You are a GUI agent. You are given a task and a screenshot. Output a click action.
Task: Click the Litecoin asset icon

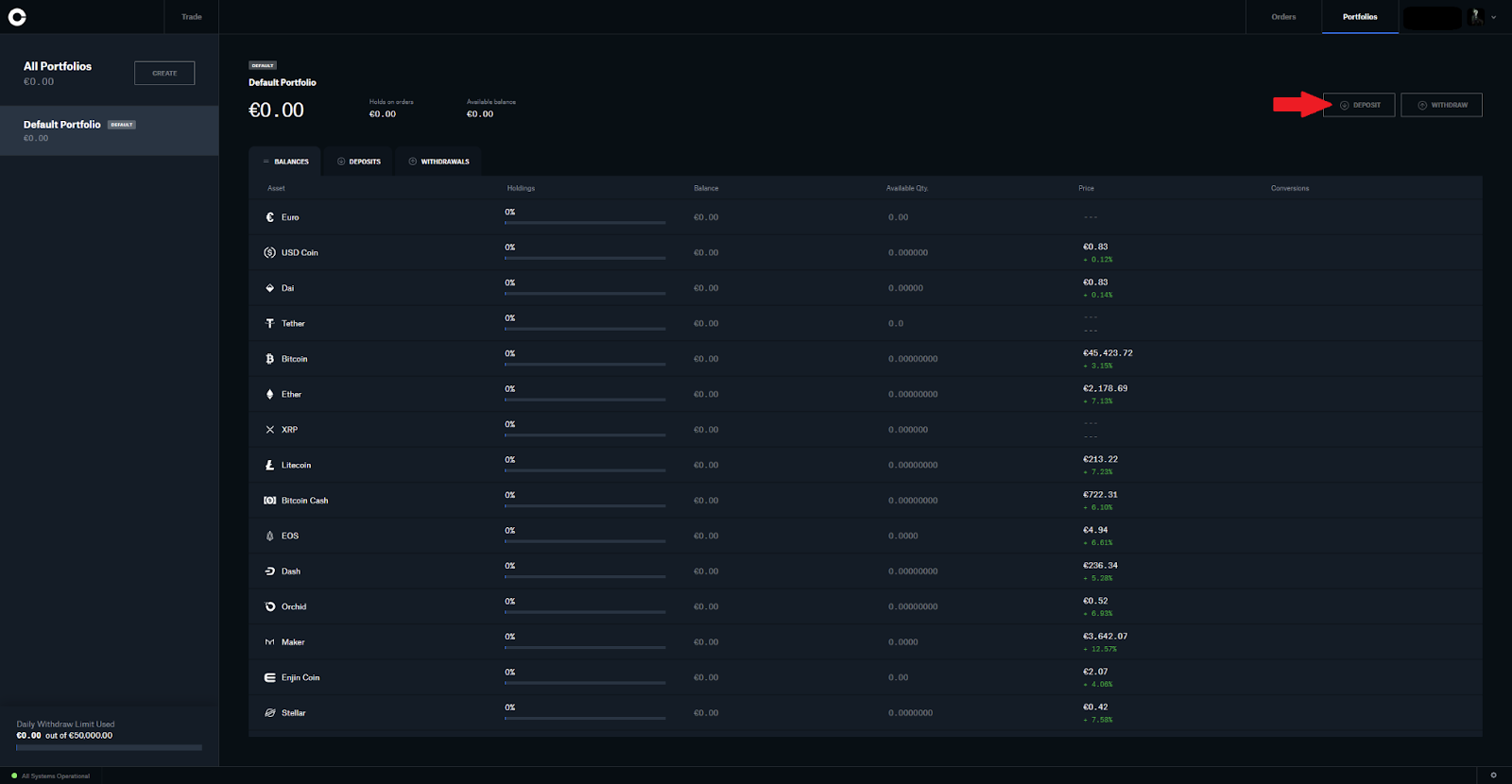[270, 465]
